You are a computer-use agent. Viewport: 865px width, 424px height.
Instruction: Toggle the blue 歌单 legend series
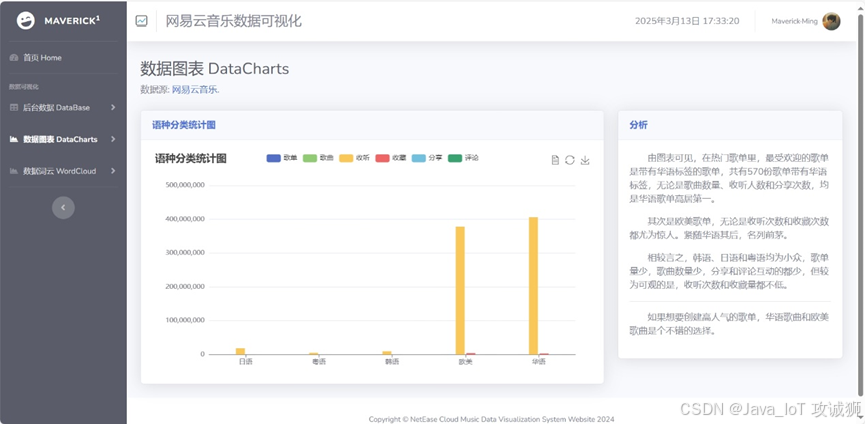coord(282,158)
